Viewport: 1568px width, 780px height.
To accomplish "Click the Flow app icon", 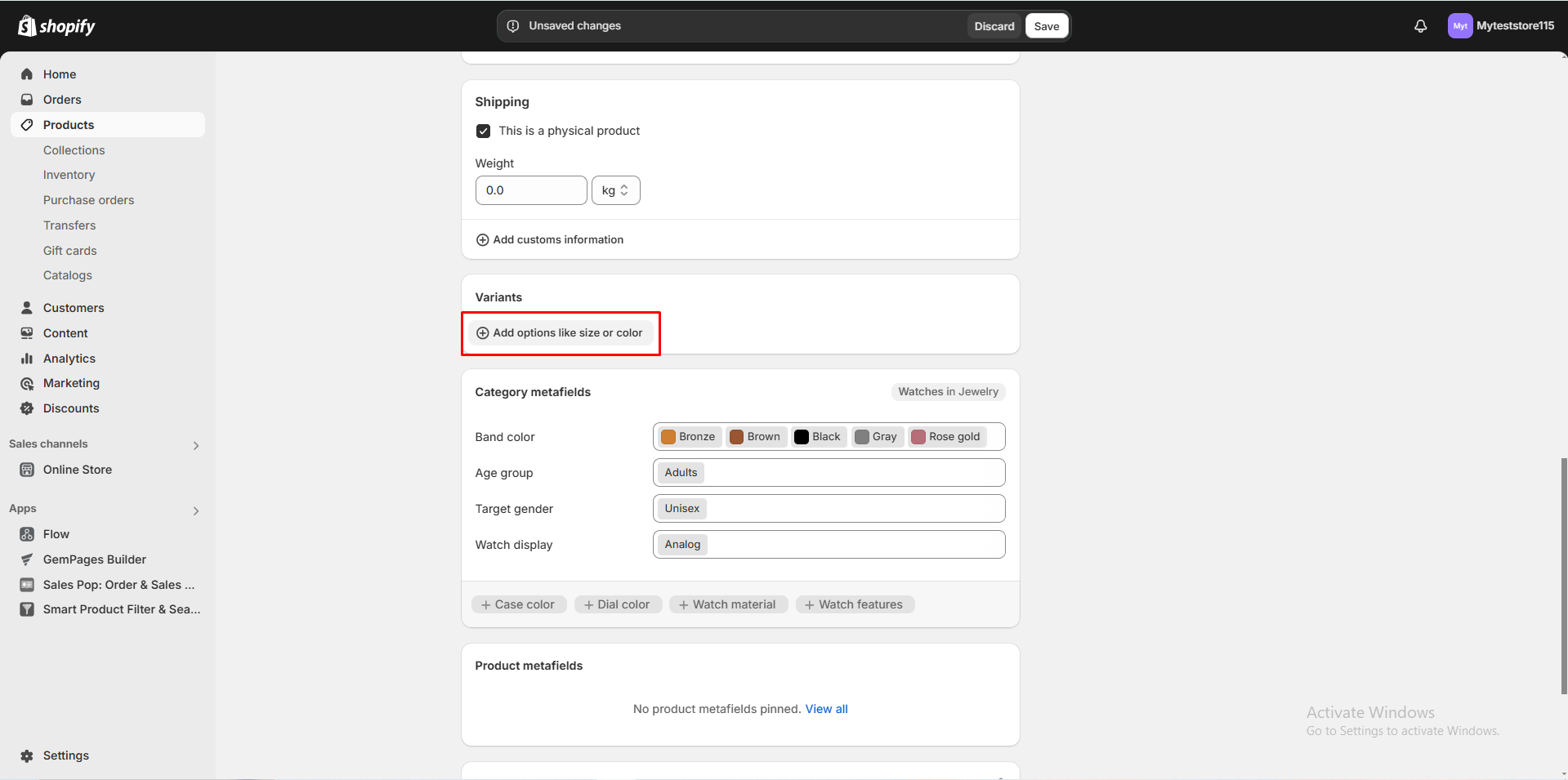I will tap(27, 534).
